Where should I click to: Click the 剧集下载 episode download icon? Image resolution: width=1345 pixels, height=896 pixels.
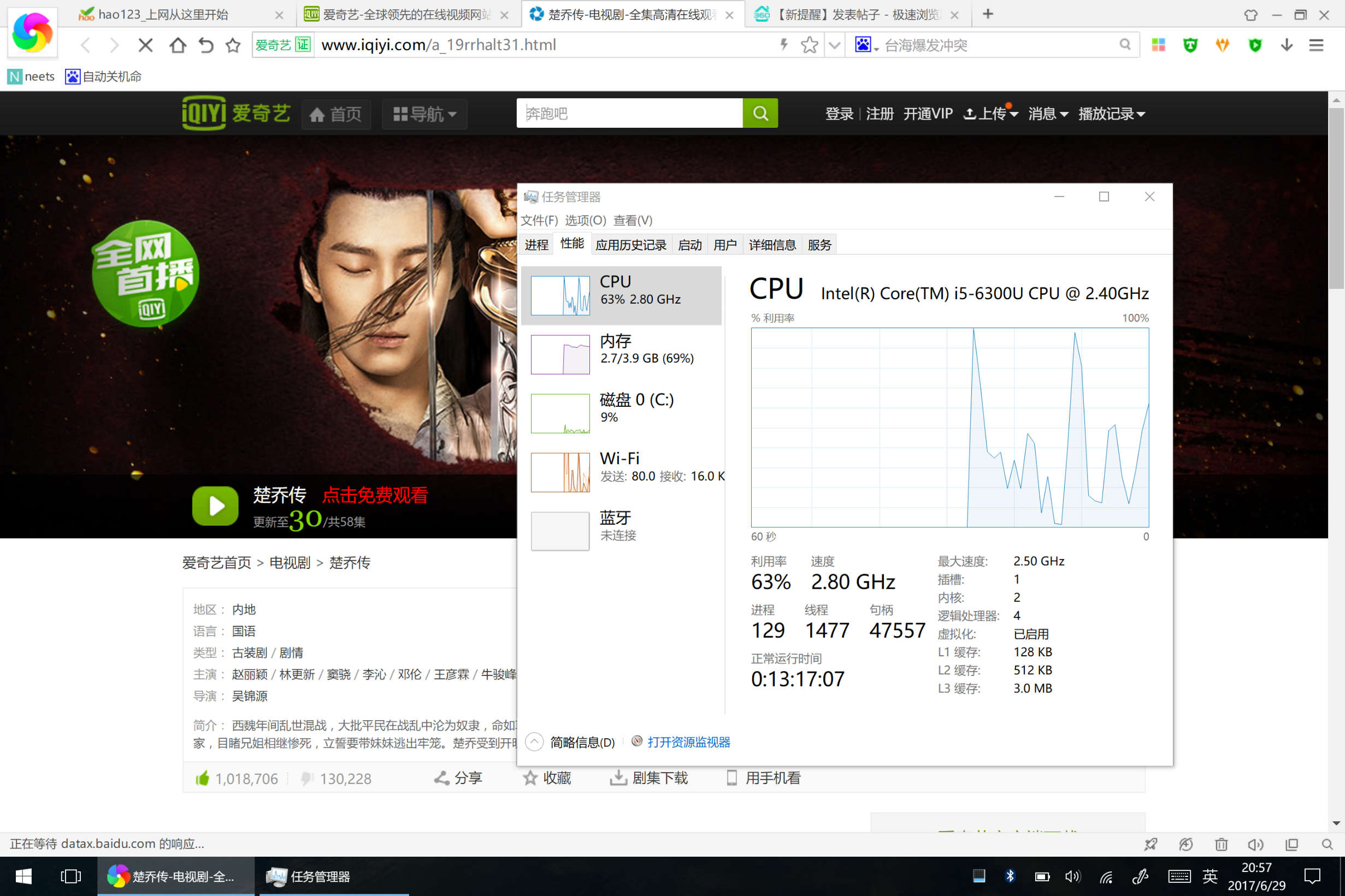[x=618, y=778]
